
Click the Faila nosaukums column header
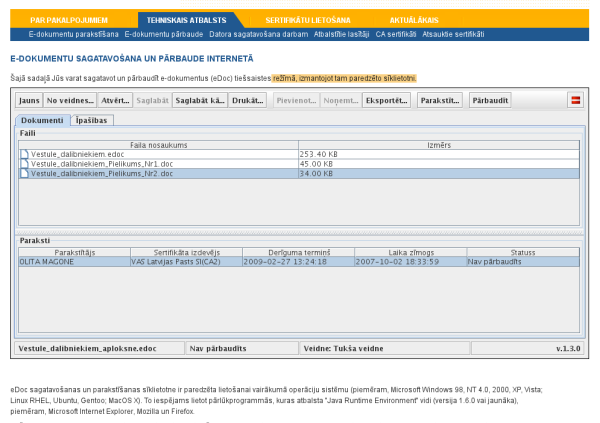point(158,145)
